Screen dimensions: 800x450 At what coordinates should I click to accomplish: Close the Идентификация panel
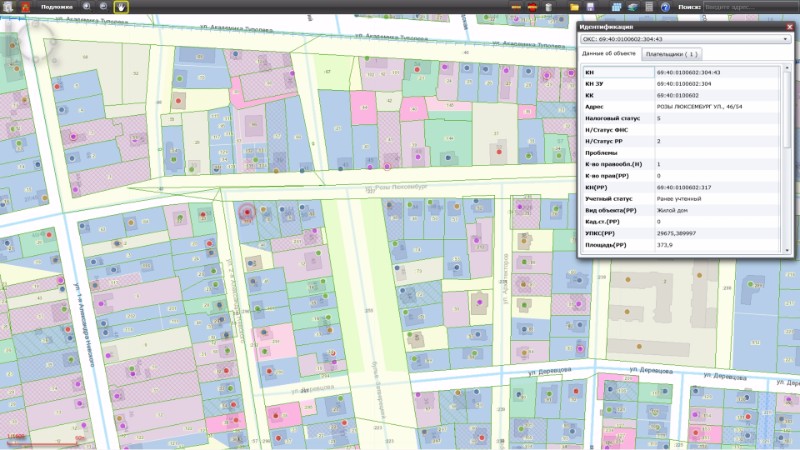(x=788, y=25)
